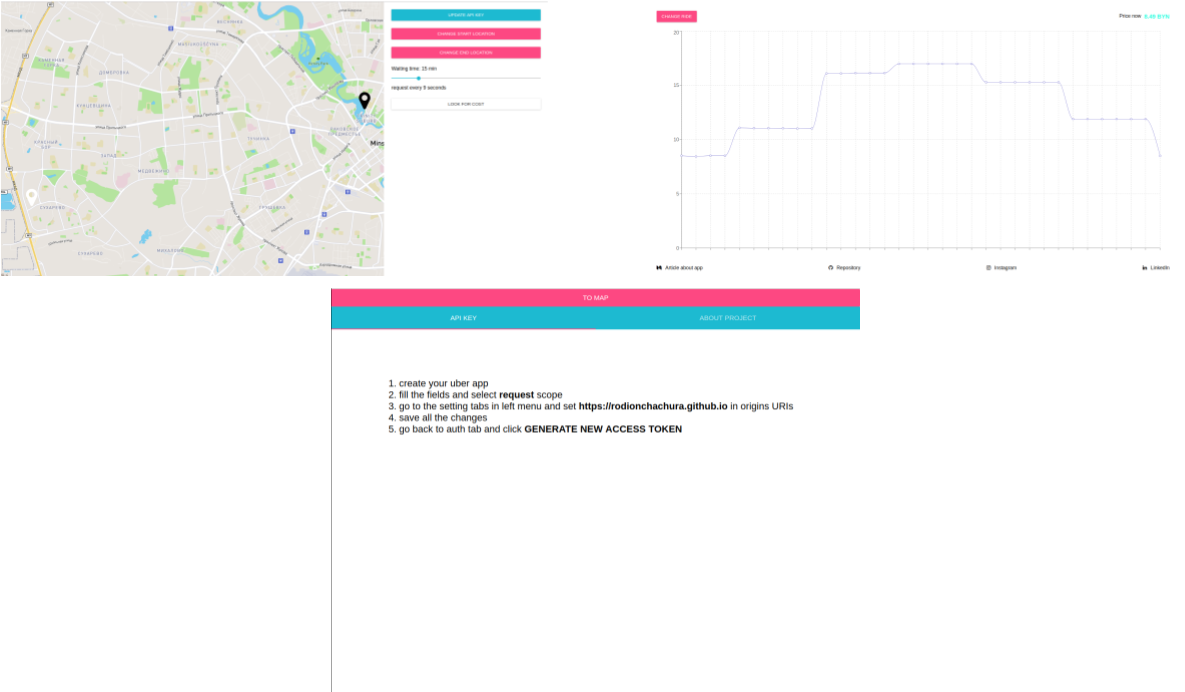Image resolution: width=1185 pixels, height=692 pixels.
Task: Switch to the ABOUT PROJECT tab
Action: pos(728,318)
